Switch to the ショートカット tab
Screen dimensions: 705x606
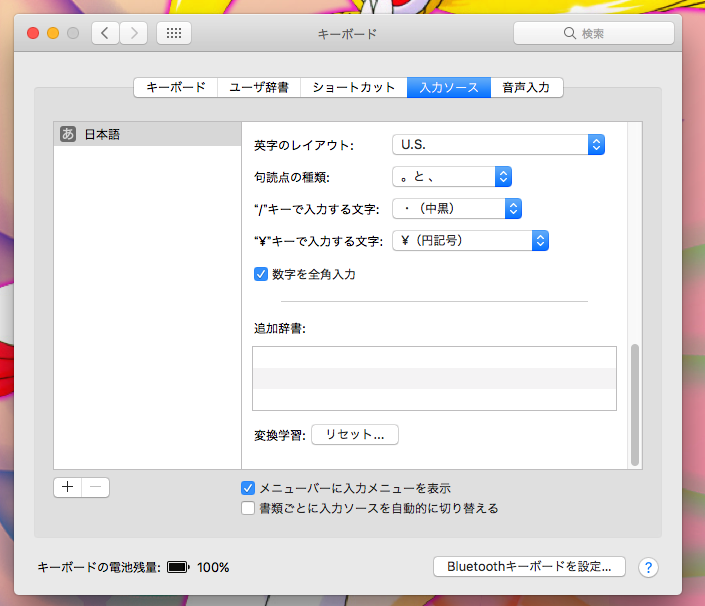[354, 87]
